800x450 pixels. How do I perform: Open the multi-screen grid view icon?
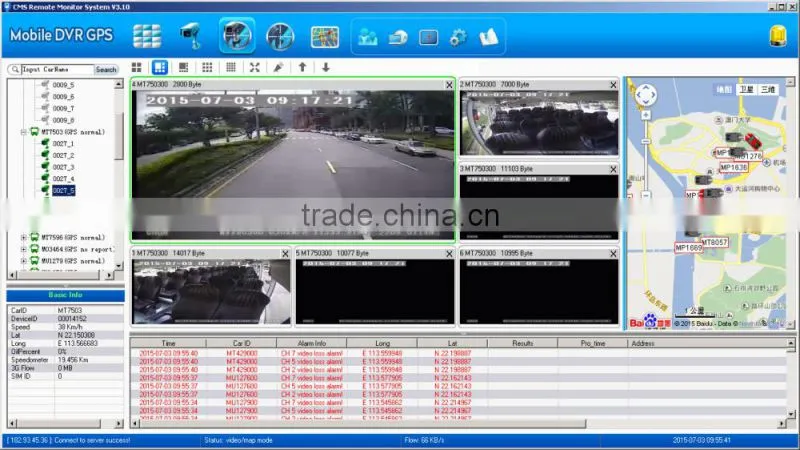[147, 36]
